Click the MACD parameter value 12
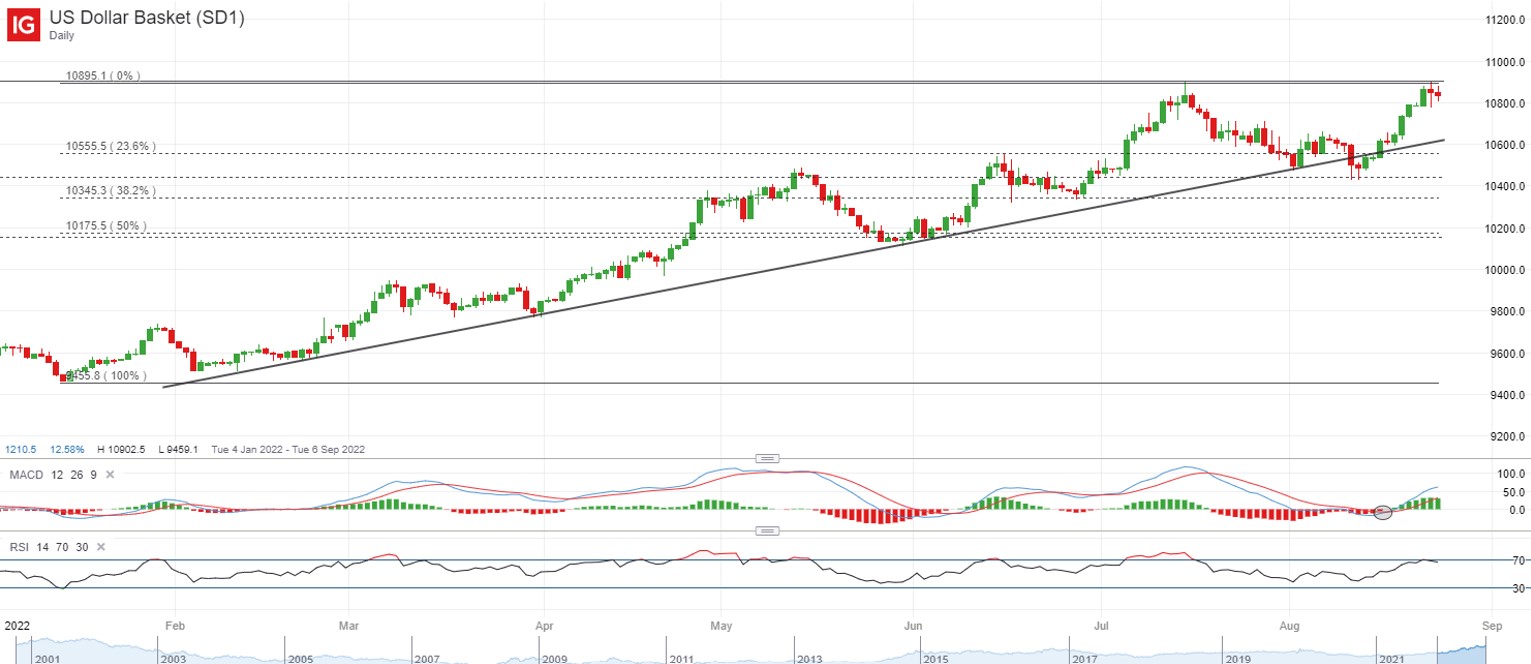Viewport: 1531px width, 664px height. coord(55,475)
